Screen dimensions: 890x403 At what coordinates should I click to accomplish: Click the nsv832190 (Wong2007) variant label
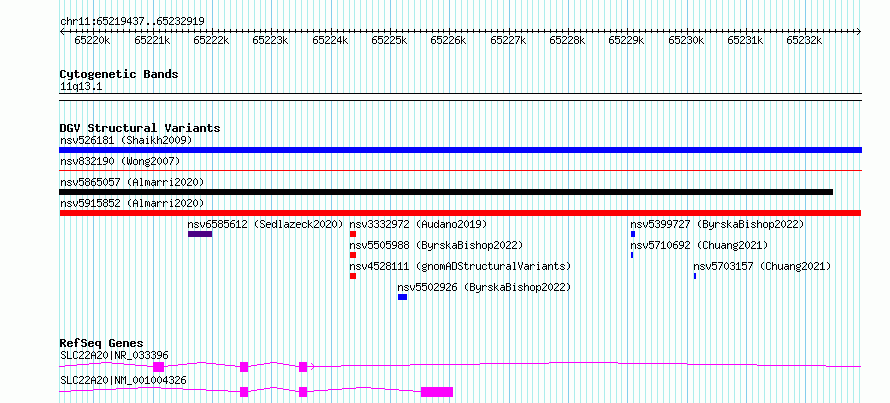pos(120,161)
